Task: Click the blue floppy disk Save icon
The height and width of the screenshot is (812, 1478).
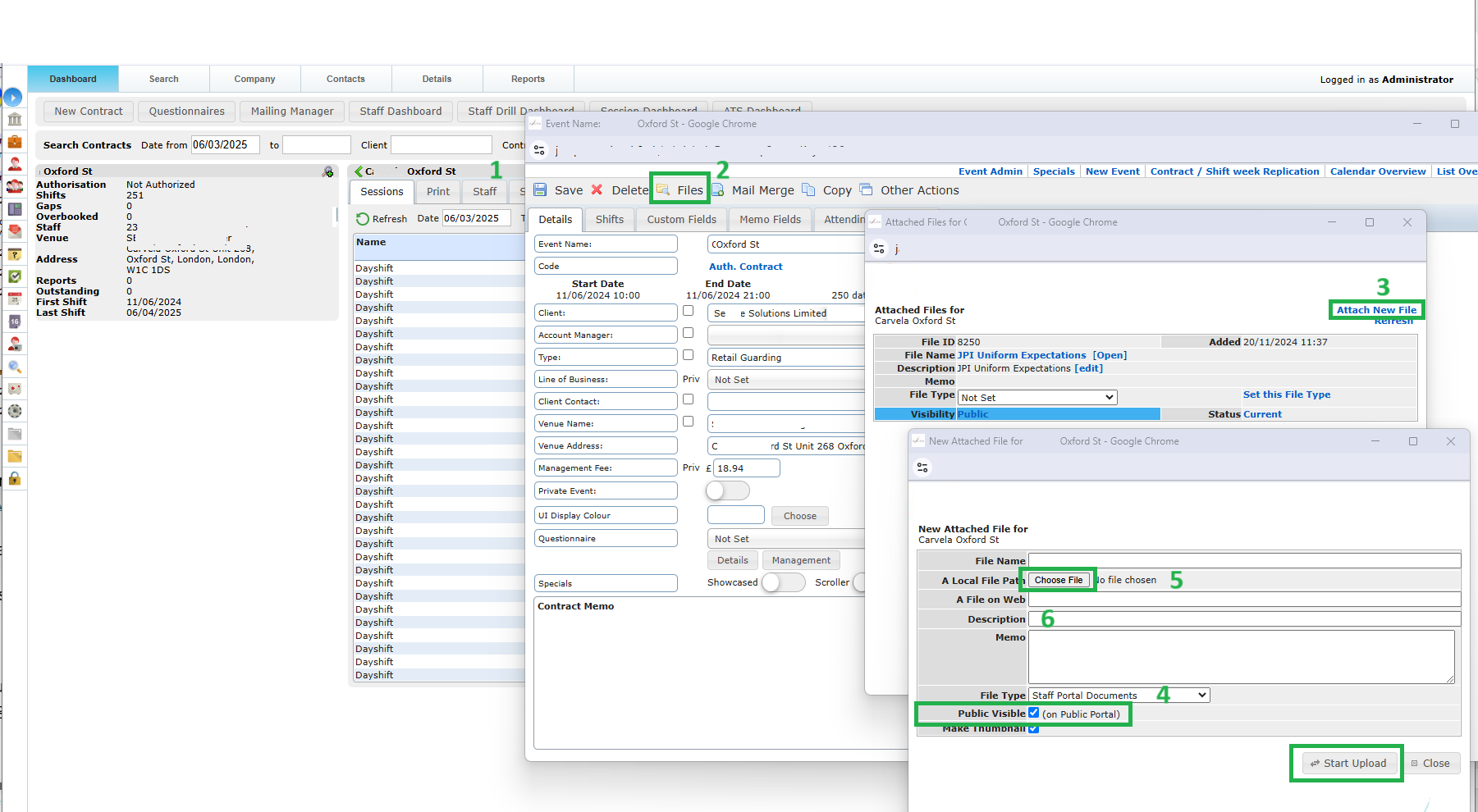Action: tap(540, 190)
